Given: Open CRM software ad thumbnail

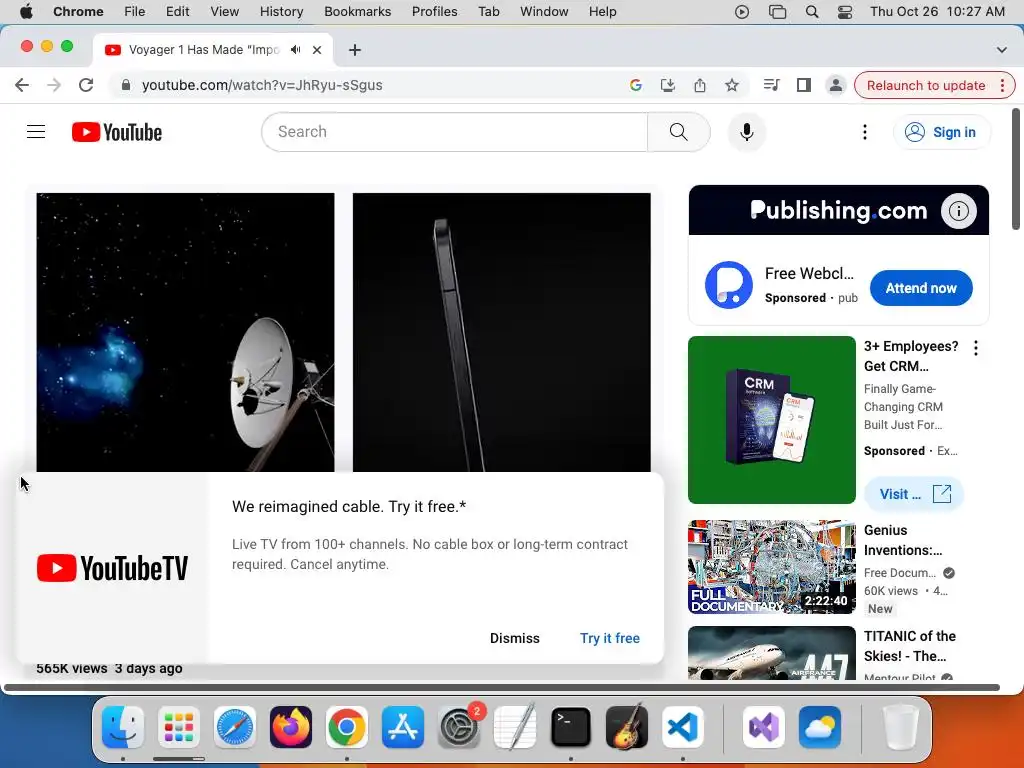Looking at the screenshot, I should (772, 420).
